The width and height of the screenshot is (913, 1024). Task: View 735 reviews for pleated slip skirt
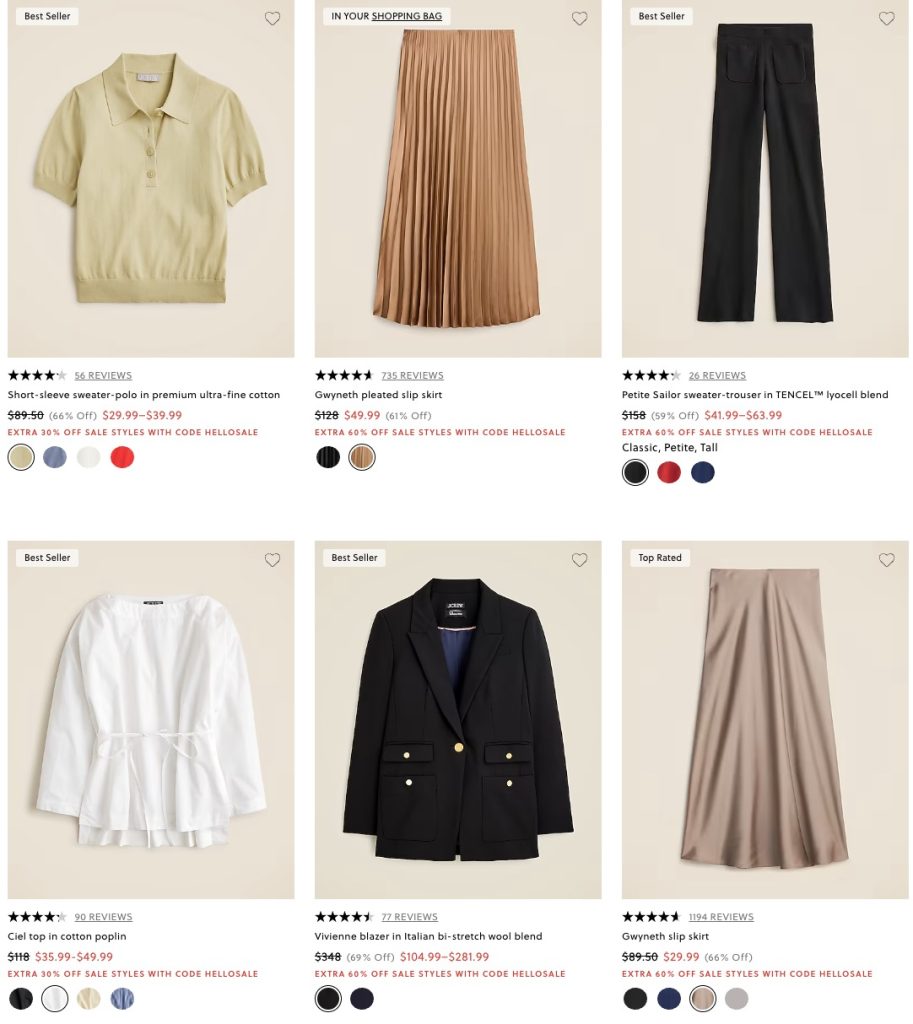coord(412,376)
